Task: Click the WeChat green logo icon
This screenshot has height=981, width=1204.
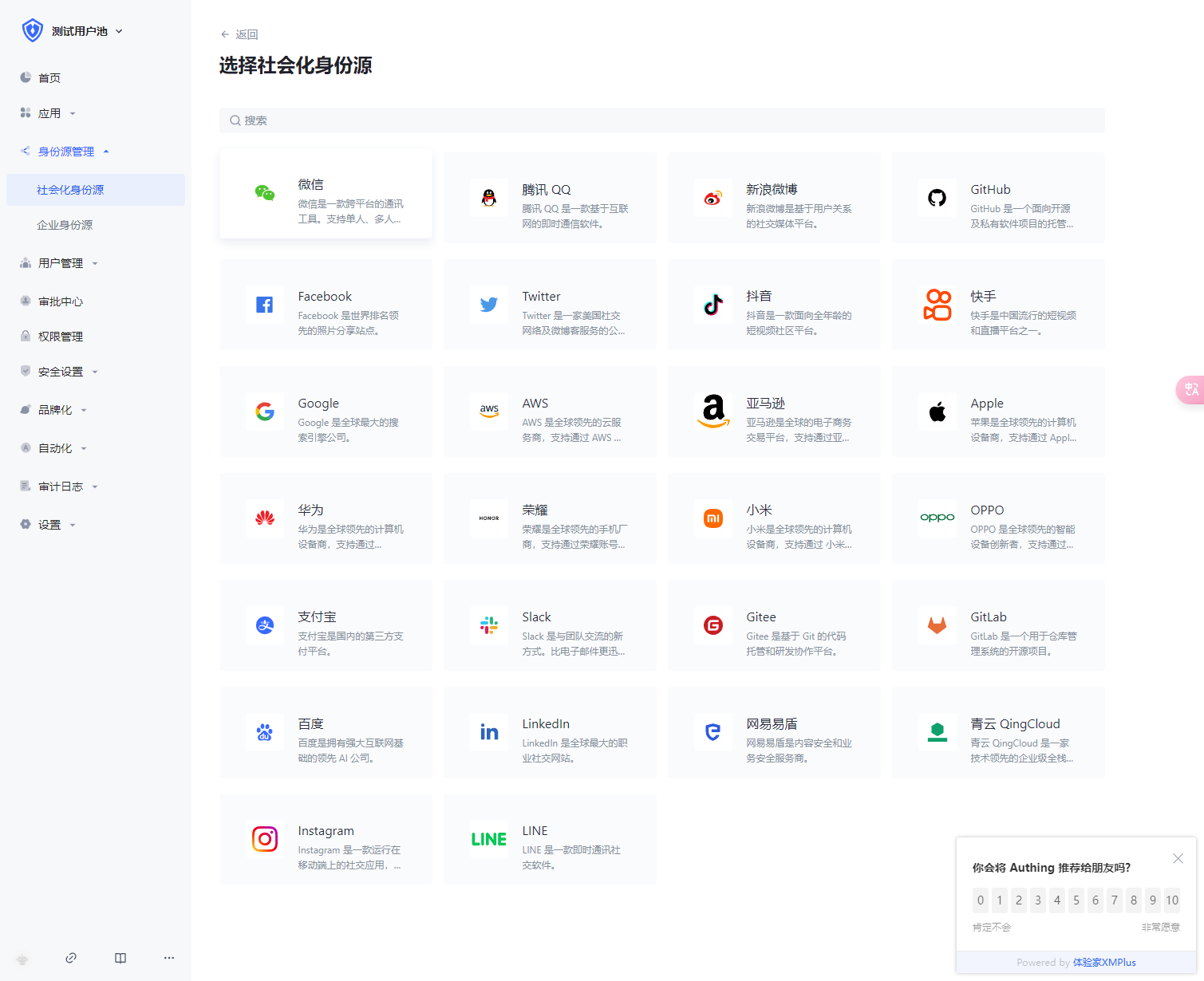Action: [x=265, y=193]
